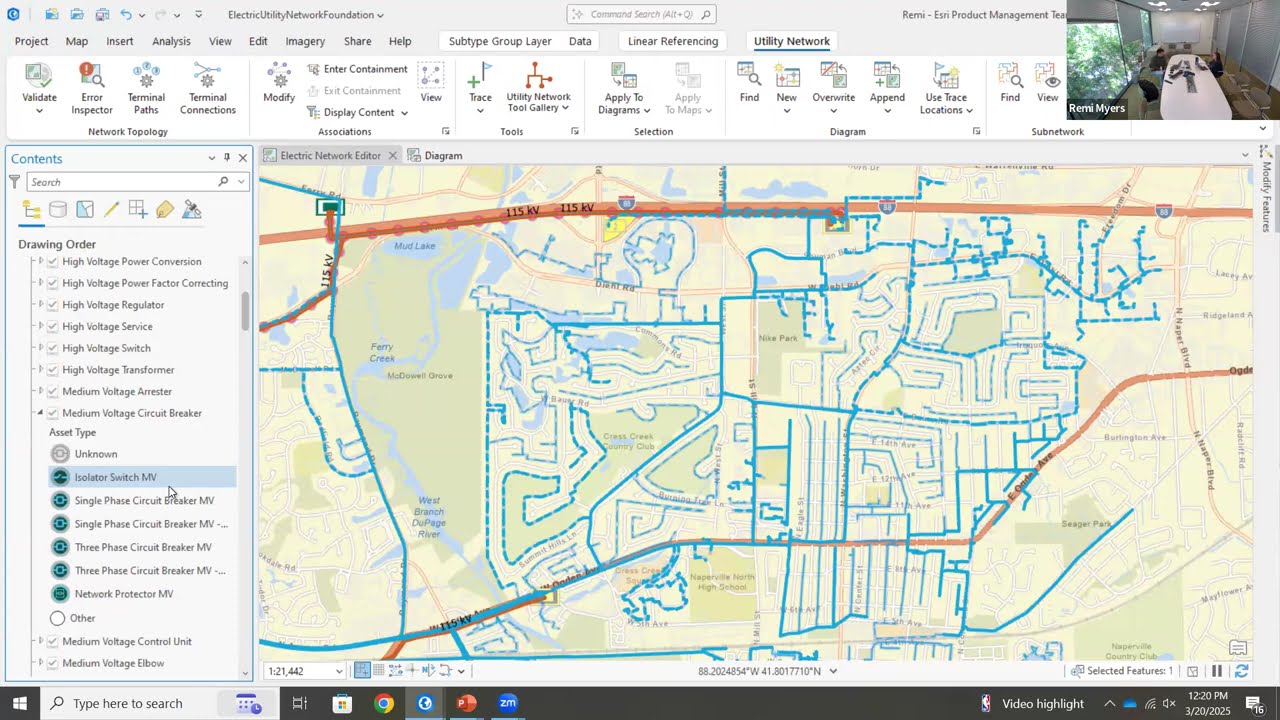Select List By Labeling tag icon
This screenshot has width=1280, height=720.
[165, 209]
